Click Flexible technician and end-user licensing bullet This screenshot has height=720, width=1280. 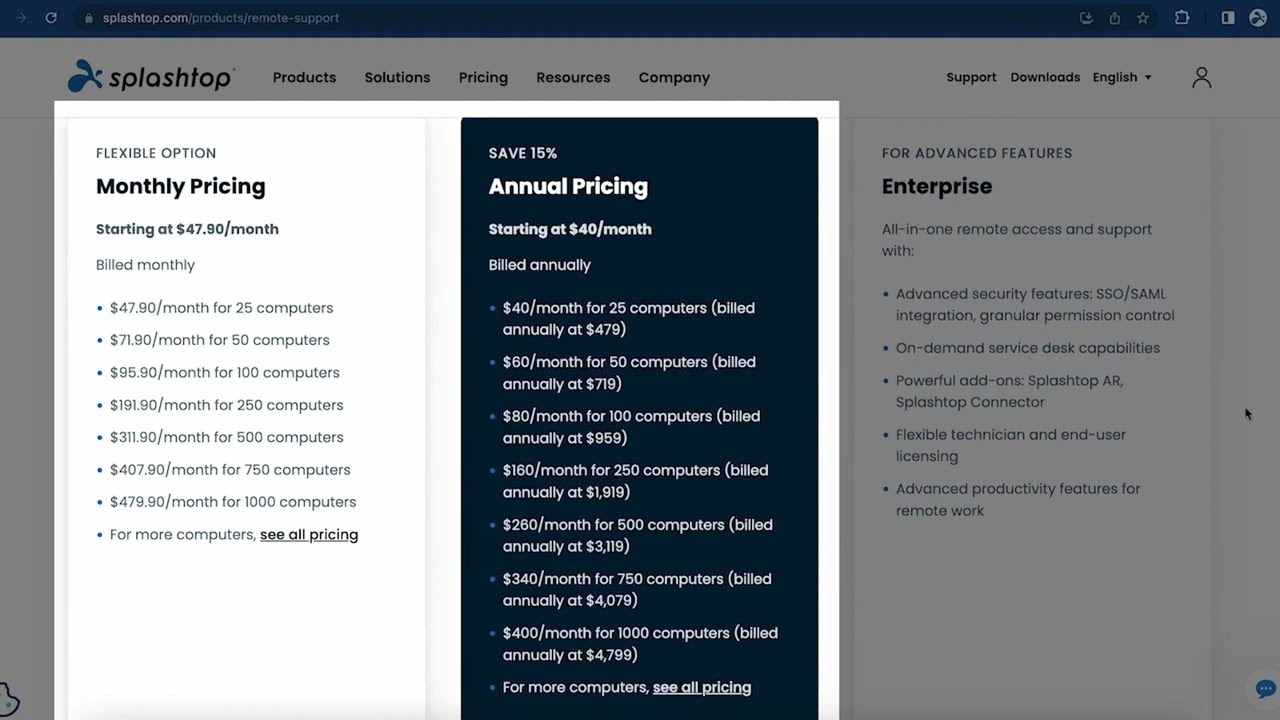pos(1011,445)
